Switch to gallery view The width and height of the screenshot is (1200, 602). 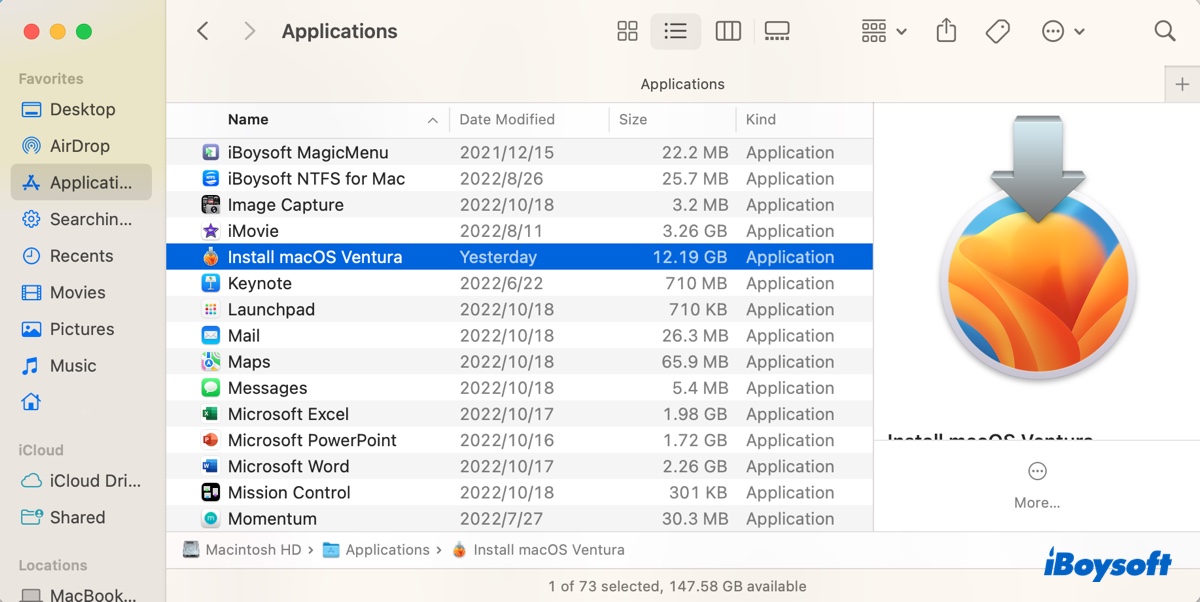point(777,31)
